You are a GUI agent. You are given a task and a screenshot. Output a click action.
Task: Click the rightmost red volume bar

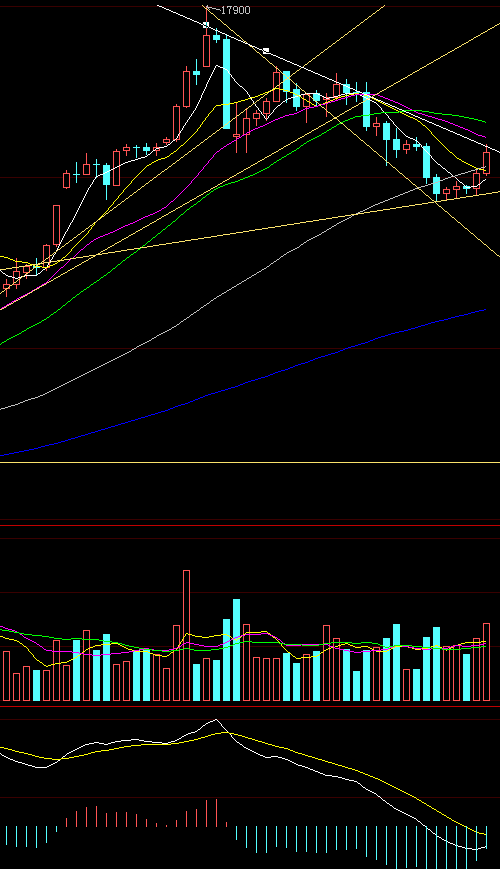pyautogui.click(x=487, y=662)
